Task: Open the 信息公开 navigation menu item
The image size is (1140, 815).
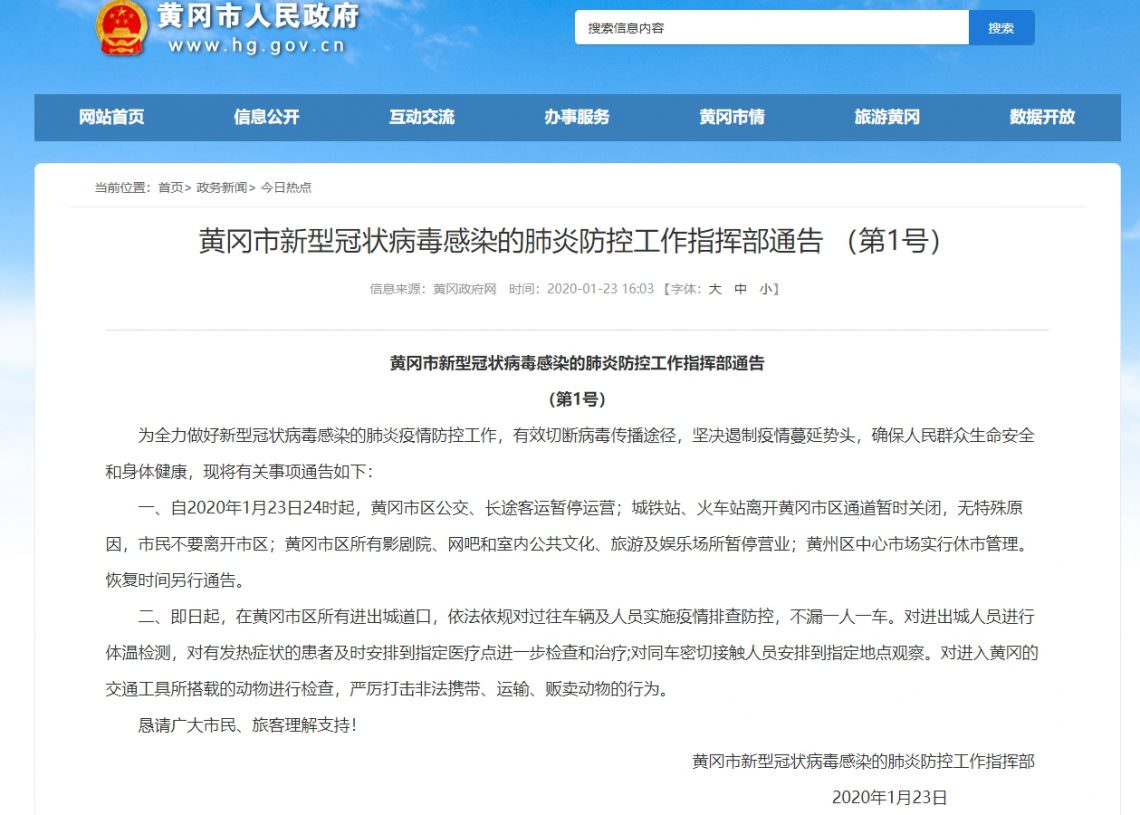Action: click(x=267, y=117)
